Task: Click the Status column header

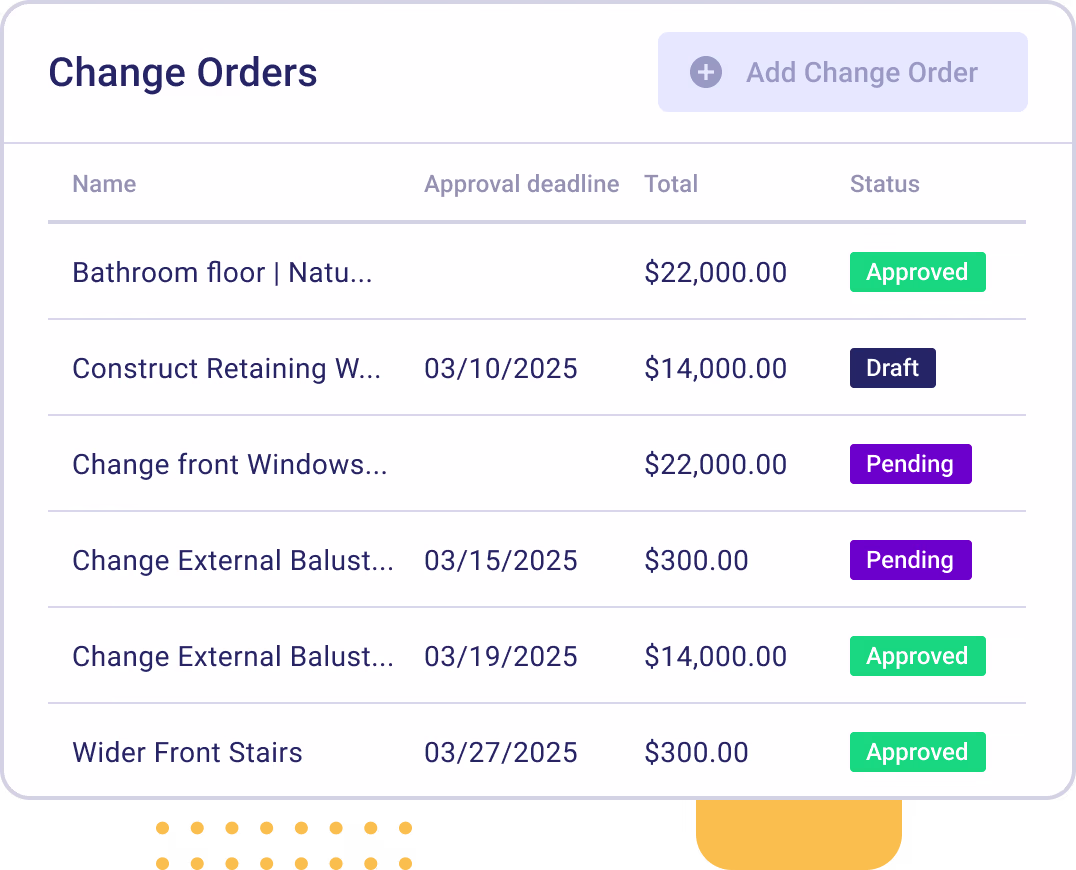Action: [x=885, y=184]
